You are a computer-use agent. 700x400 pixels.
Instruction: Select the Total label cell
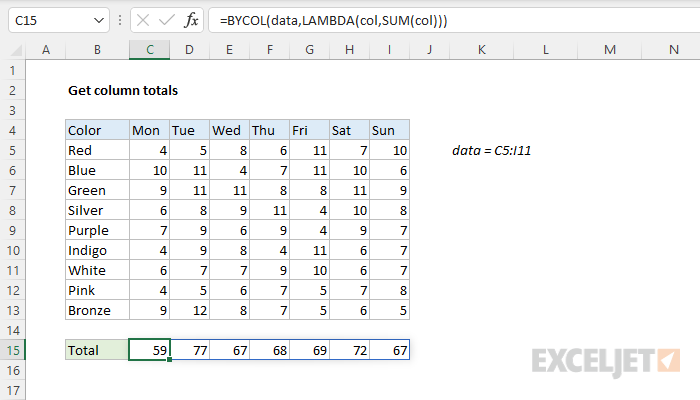point(97,350)
